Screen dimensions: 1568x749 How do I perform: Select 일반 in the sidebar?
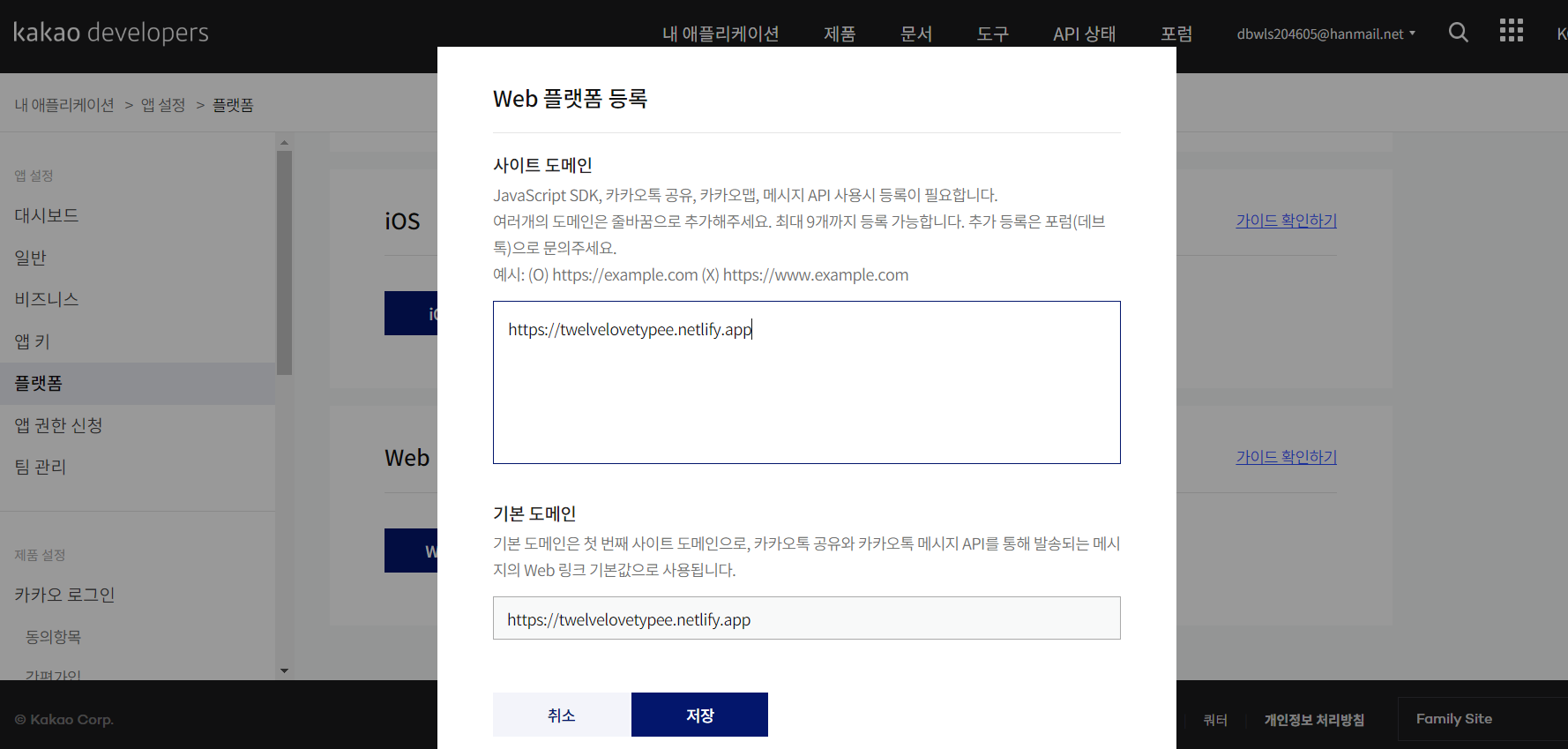(x=138, y=258)
